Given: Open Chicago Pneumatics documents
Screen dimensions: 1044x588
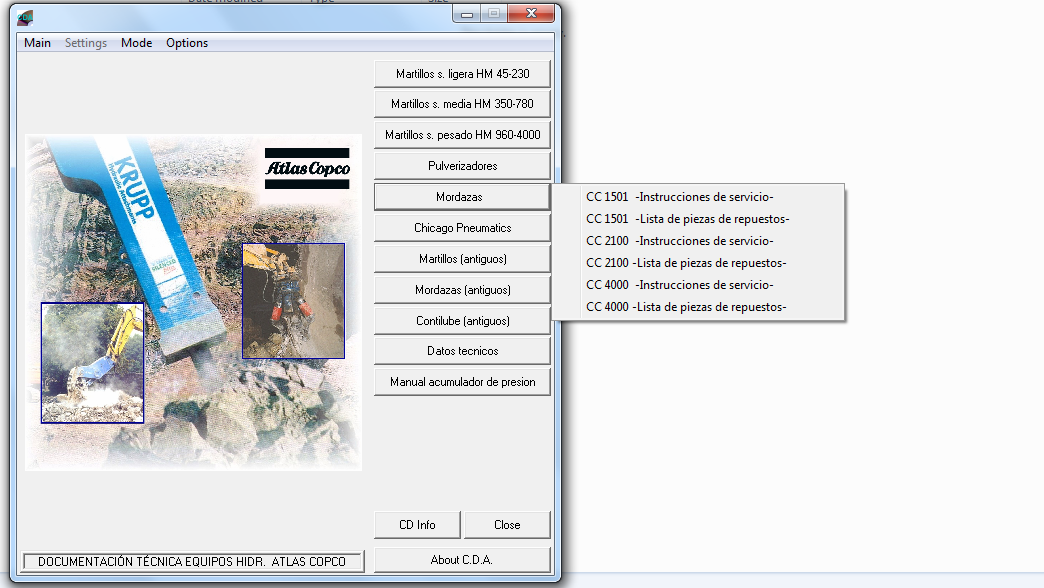Looking at the screenshot, I should click(x=462, y=228).
